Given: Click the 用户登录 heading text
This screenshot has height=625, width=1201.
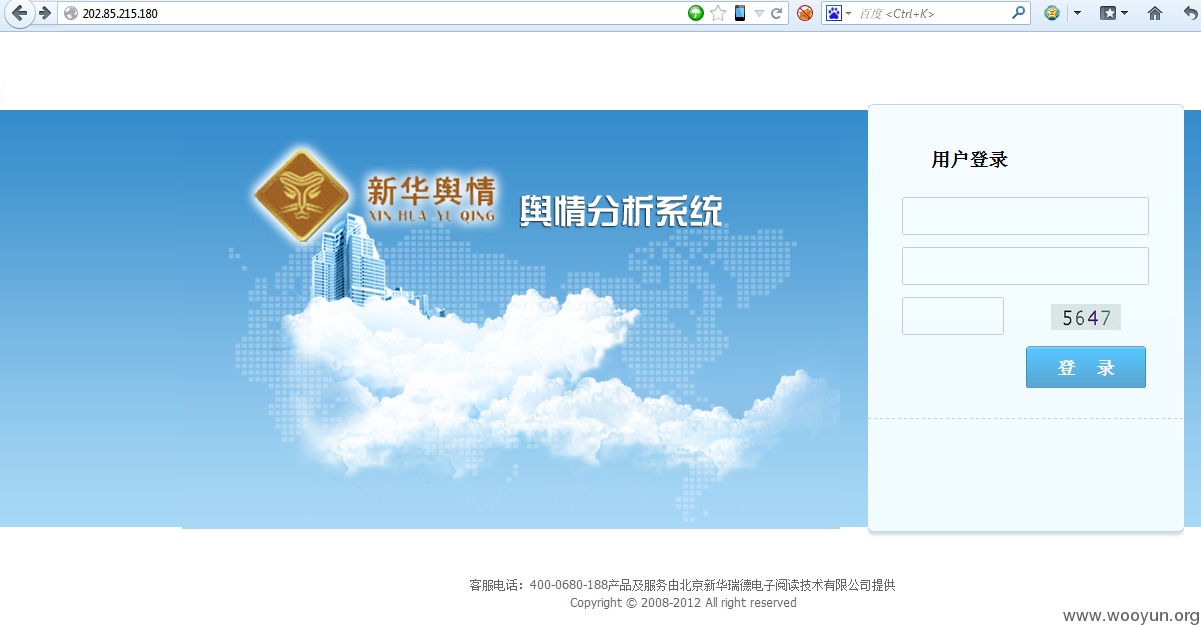Looking at the screenshot, I should click(969, 159).
